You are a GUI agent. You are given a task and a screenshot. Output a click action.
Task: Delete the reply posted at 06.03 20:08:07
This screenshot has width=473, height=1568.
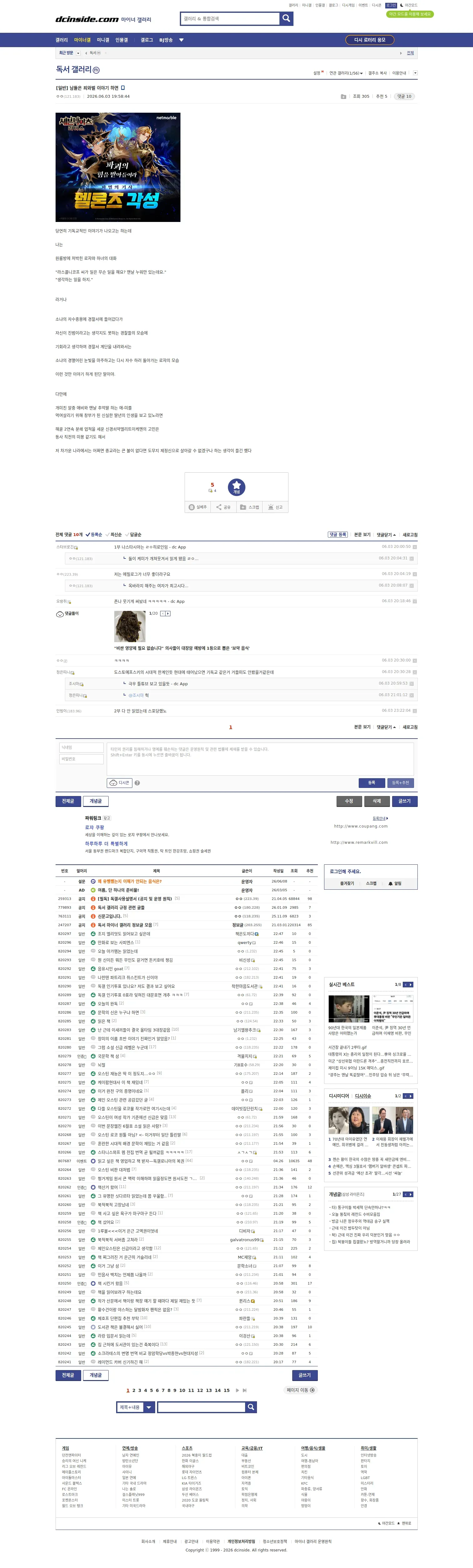412,586
